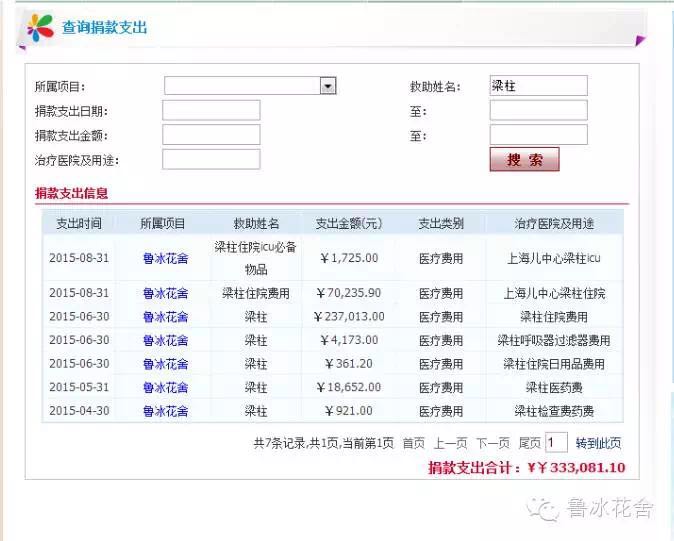Click the 2015-04-30 date cell

coord(79,411)
